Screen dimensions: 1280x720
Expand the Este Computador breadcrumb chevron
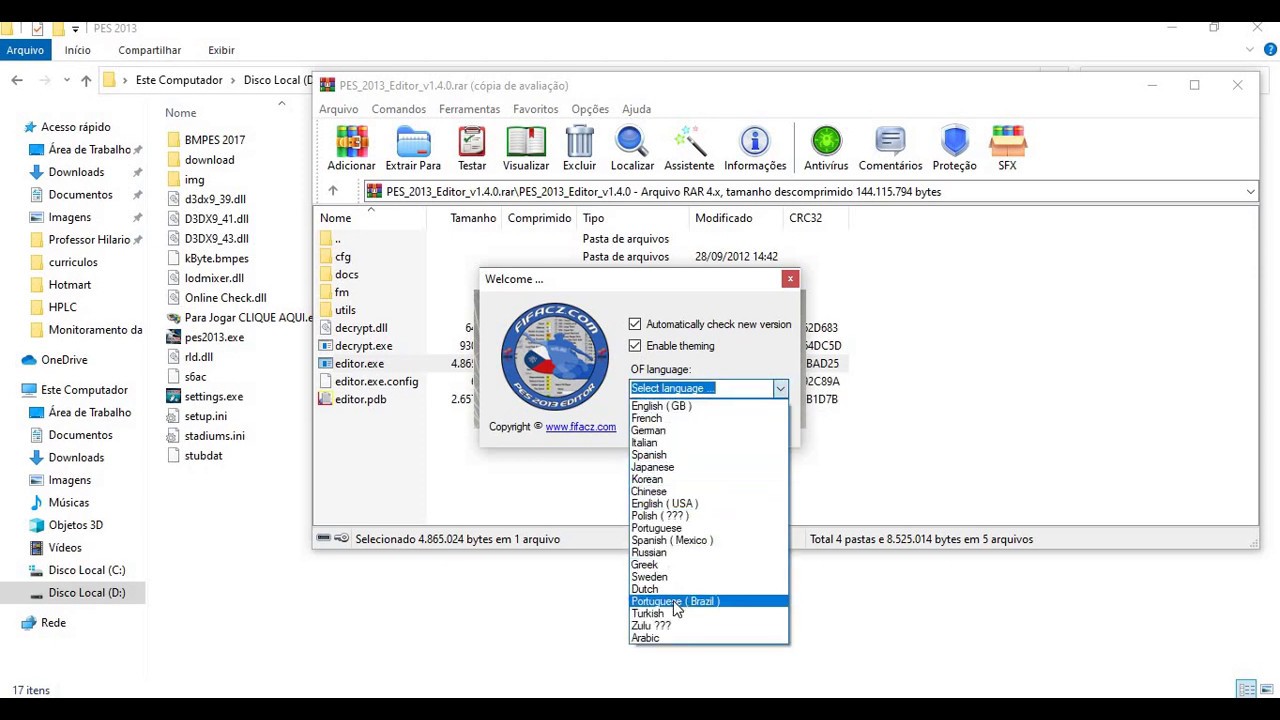coord(233,80)
